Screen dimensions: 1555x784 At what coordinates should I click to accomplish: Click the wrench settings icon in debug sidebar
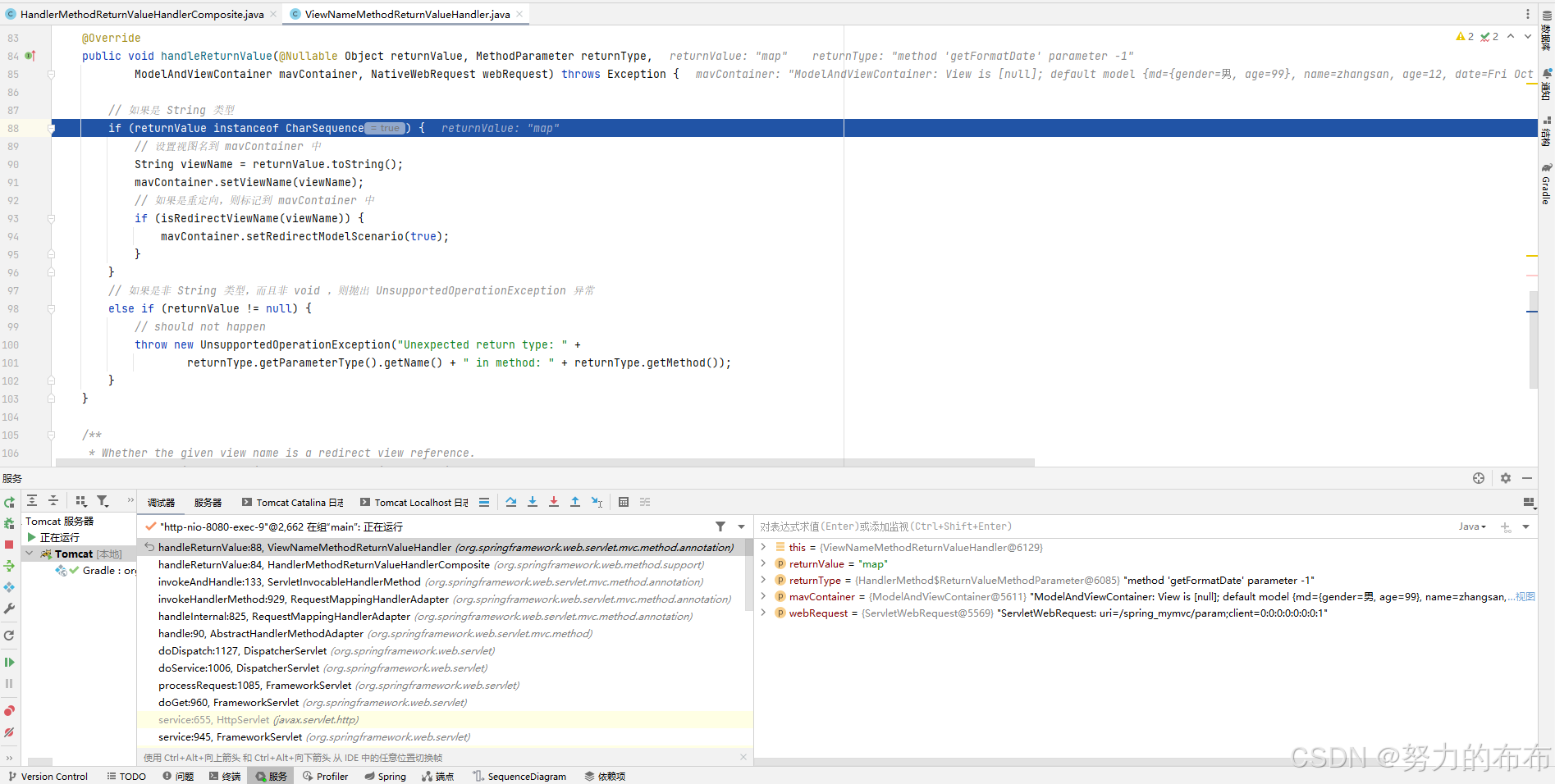pyautogui.click(x=9, y=609)
